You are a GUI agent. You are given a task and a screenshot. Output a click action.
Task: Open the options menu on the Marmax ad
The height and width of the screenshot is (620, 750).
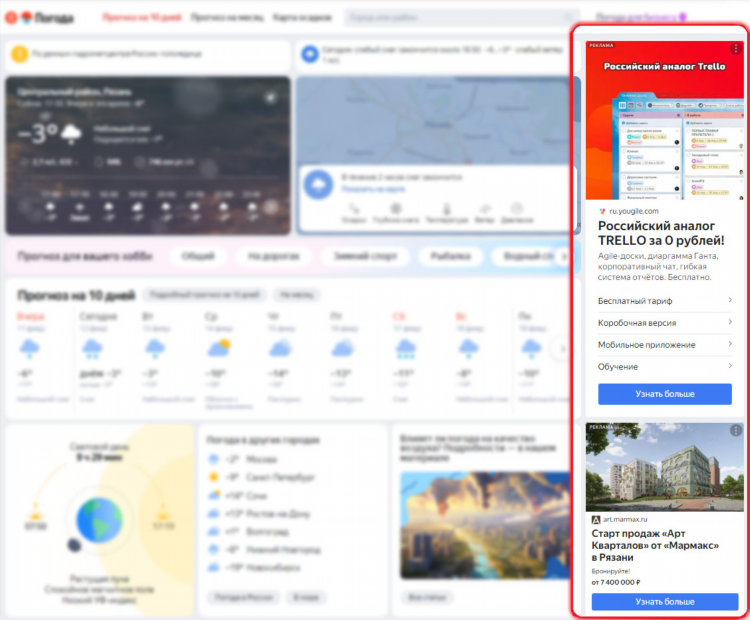pos(736,431)
